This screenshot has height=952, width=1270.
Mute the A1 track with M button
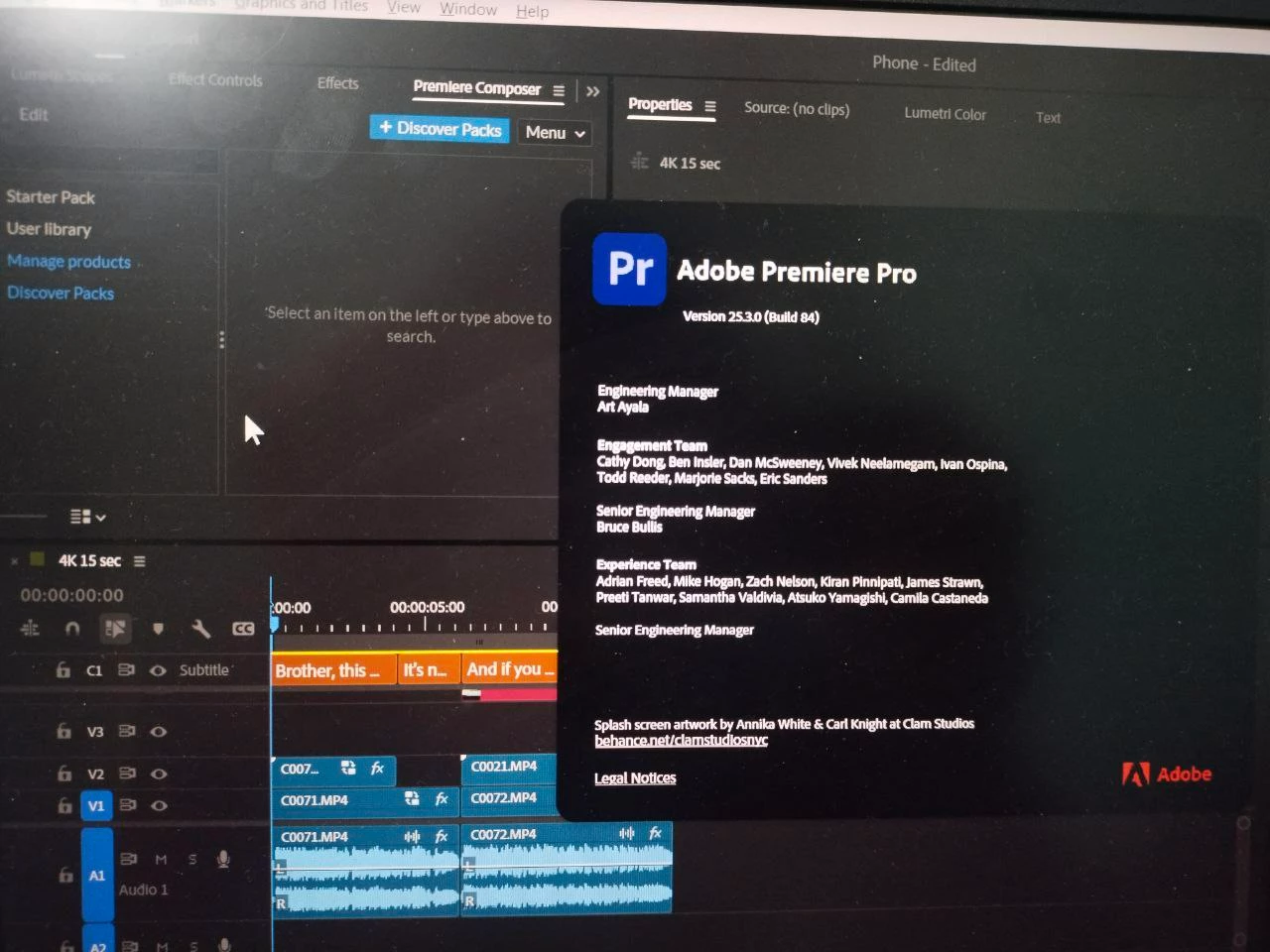pos(161,860)
